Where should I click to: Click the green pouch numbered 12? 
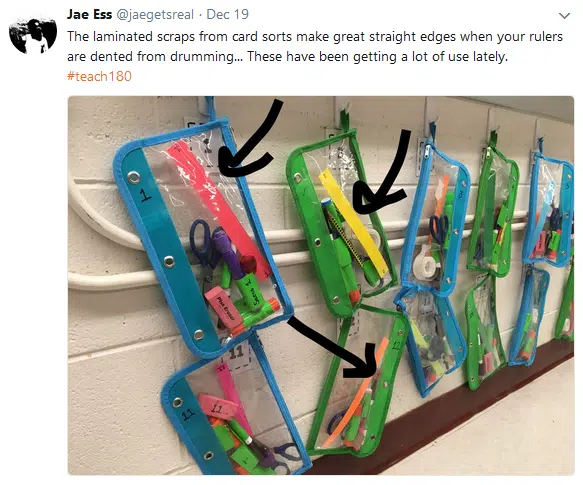pyautogui.click(x=359, y=383)
